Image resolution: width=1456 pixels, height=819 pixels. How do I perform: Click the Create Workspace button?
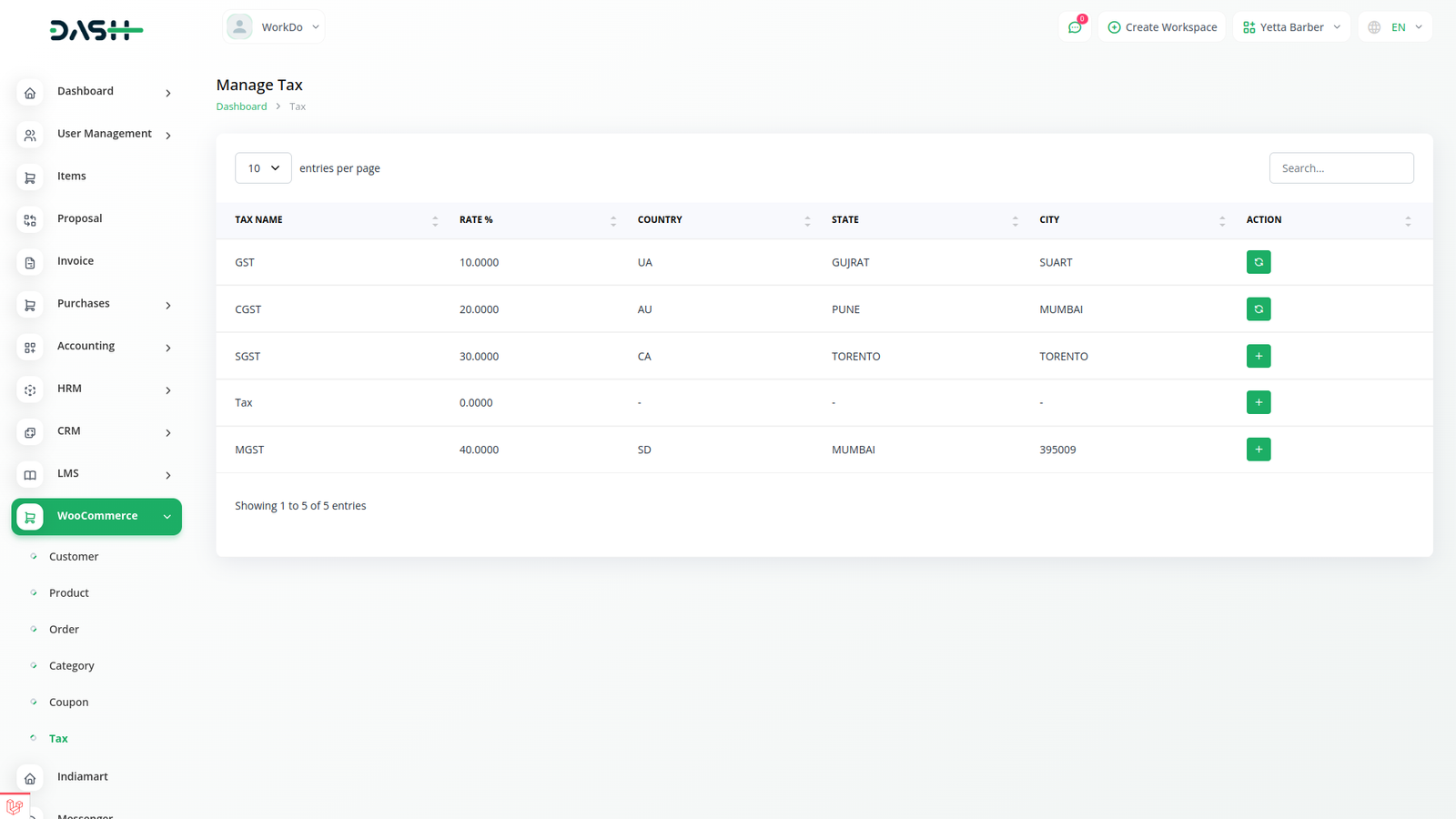[1162, 27]
